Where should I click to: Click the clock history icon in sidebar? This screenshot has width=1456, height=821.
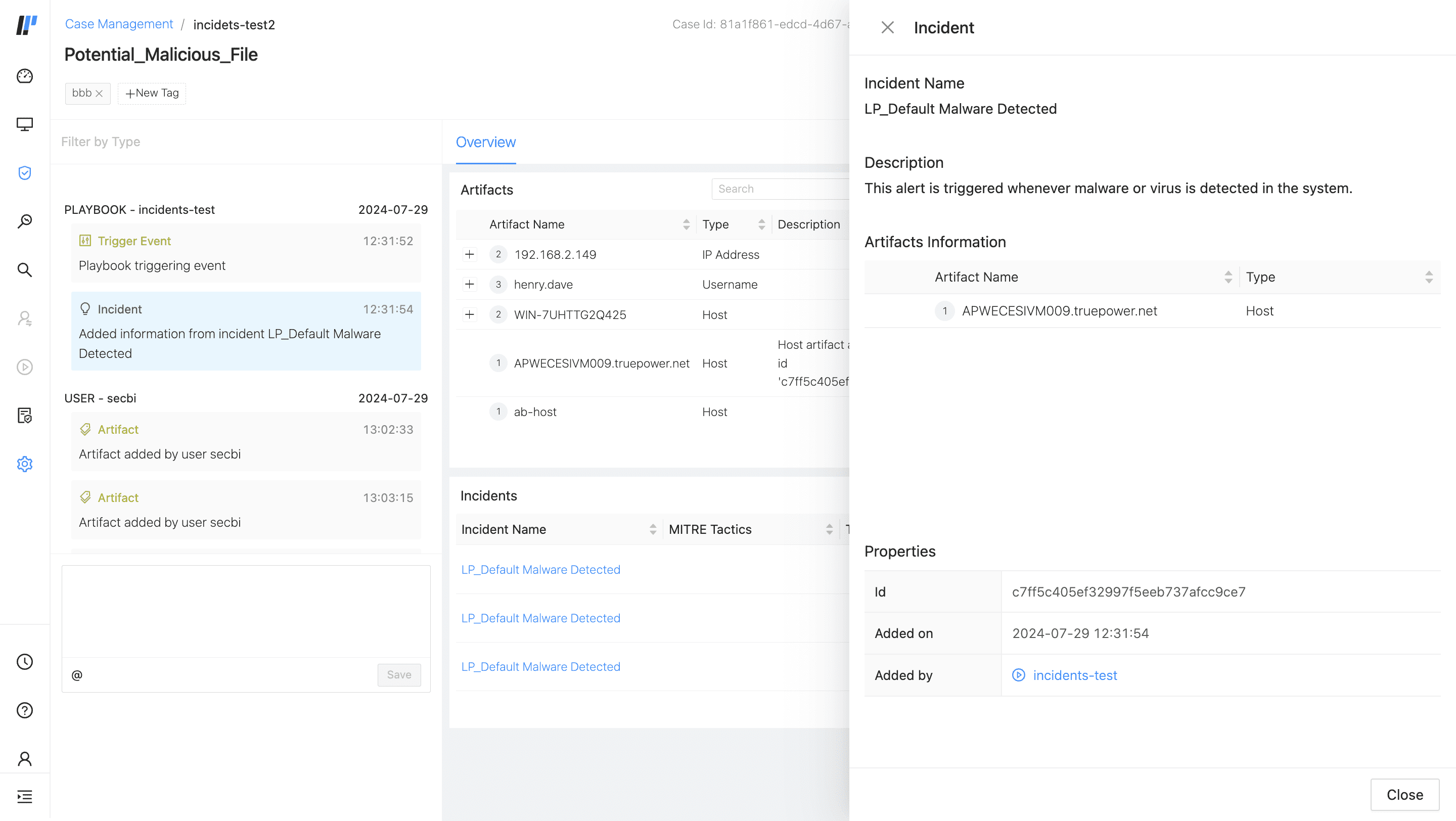click(24, 662)
